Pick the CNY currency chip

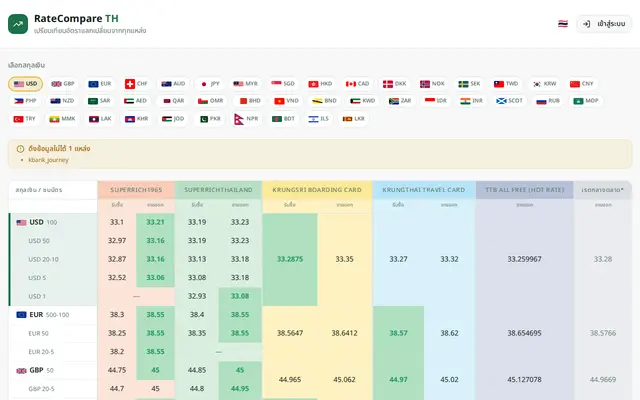(x=581, y=84)
